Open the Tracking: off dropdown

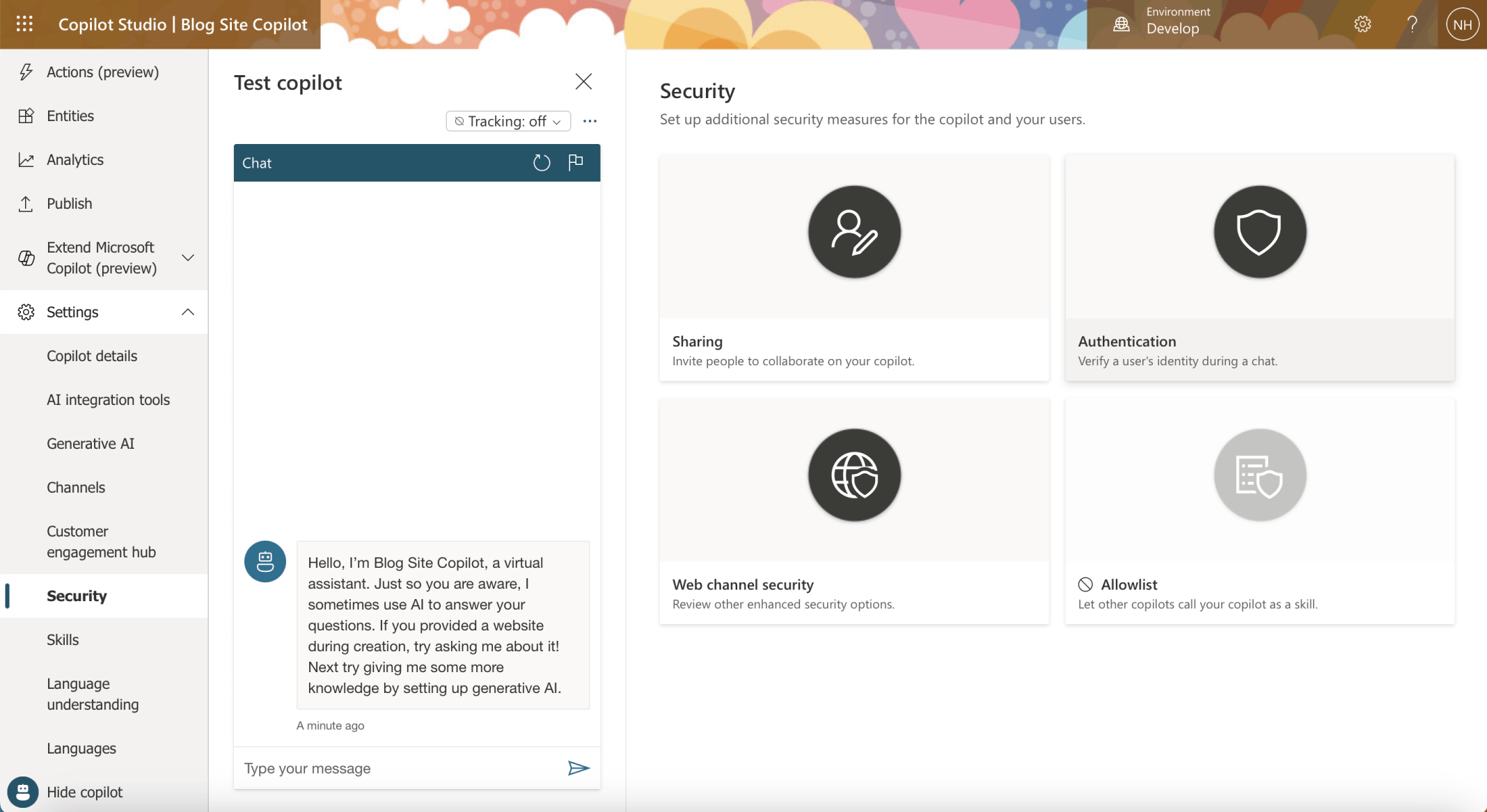508,121
